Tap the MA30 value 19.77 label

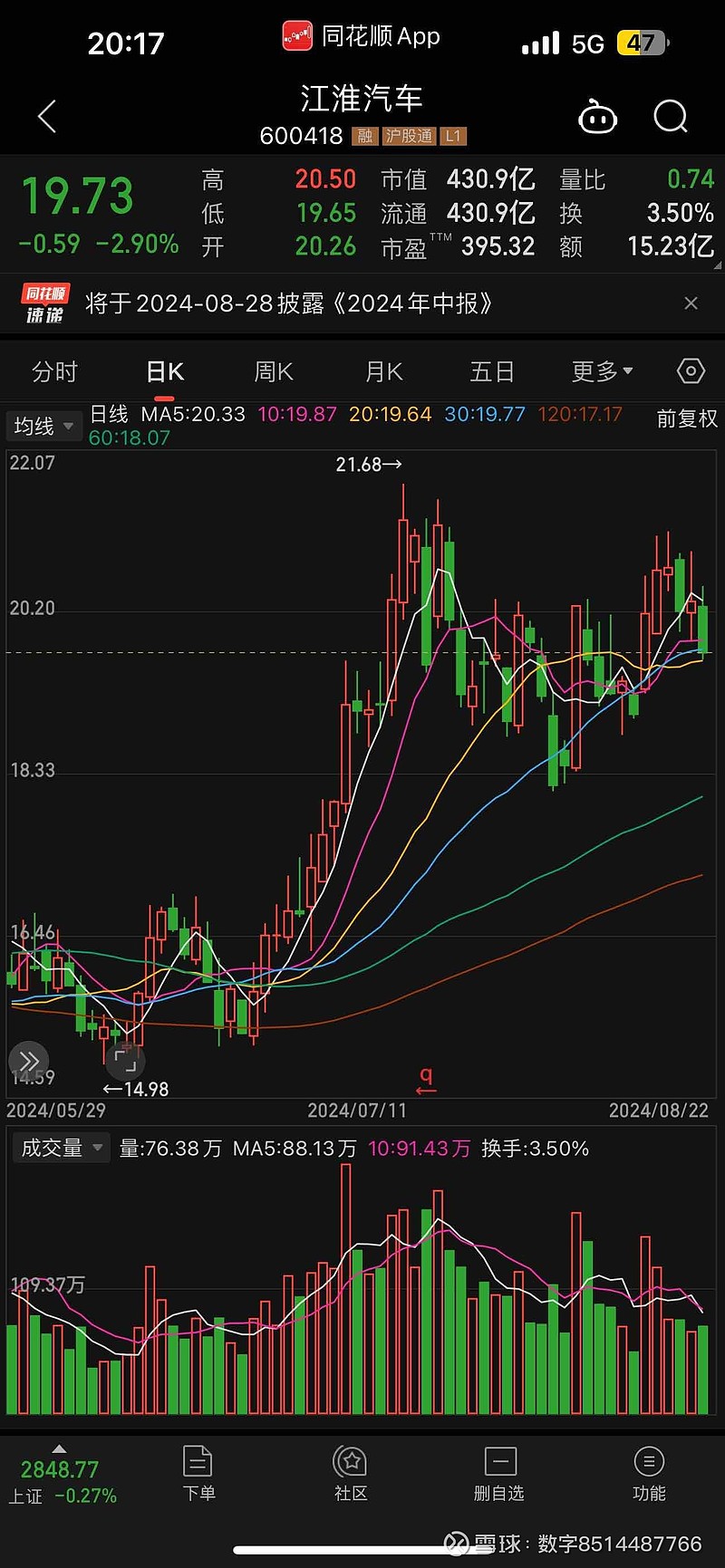[485, 414]
